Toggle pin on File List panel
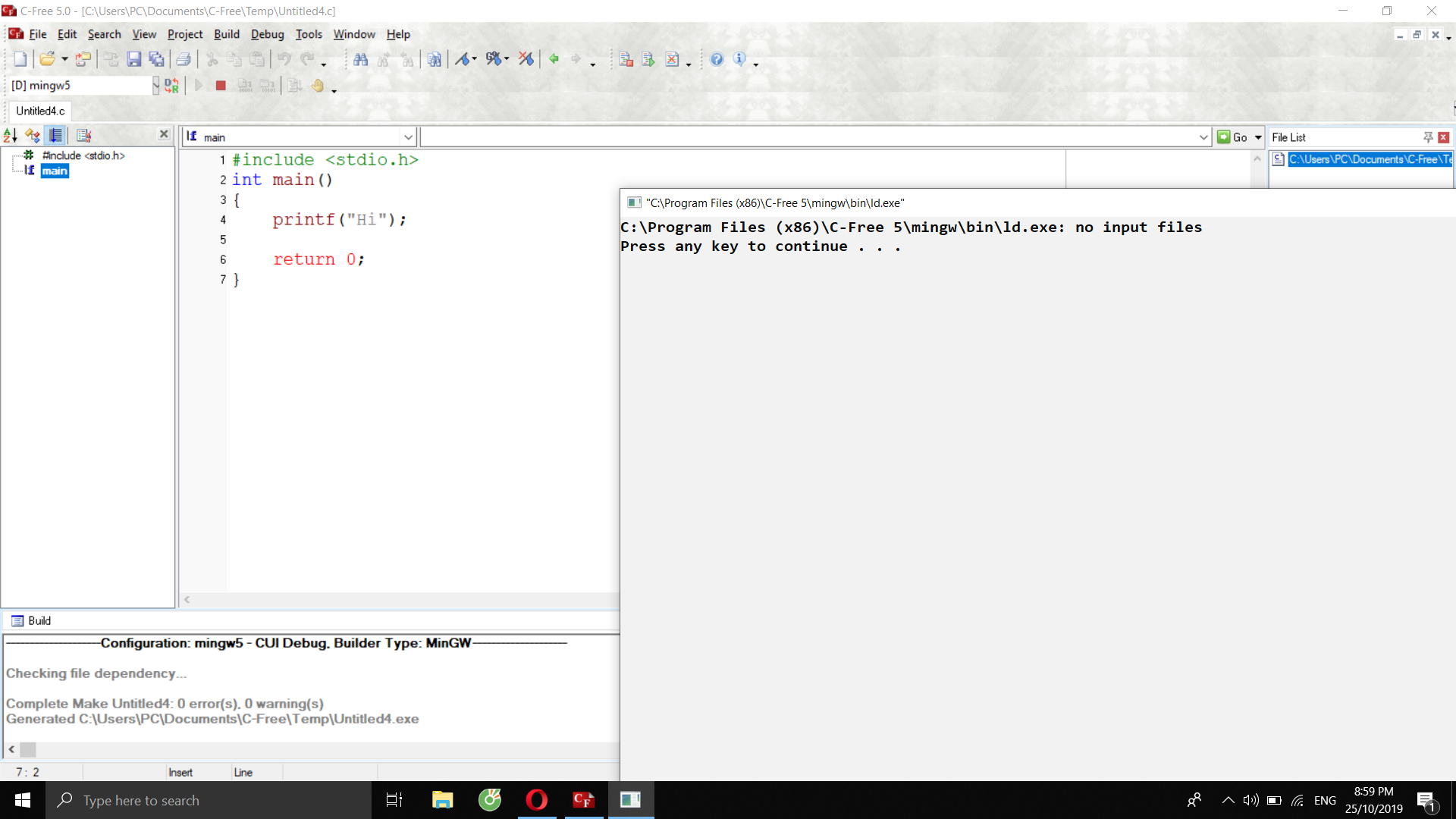Viewport: 1456px width, 819px height. [1428, 137]
